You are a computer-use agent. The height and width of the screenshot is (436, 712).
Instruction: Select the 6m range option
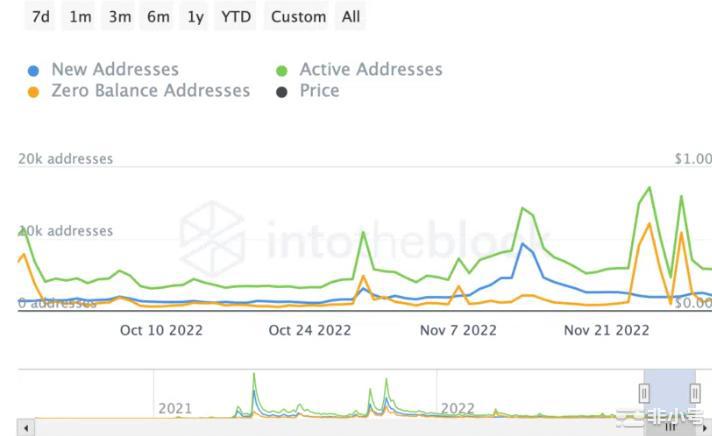158,16
